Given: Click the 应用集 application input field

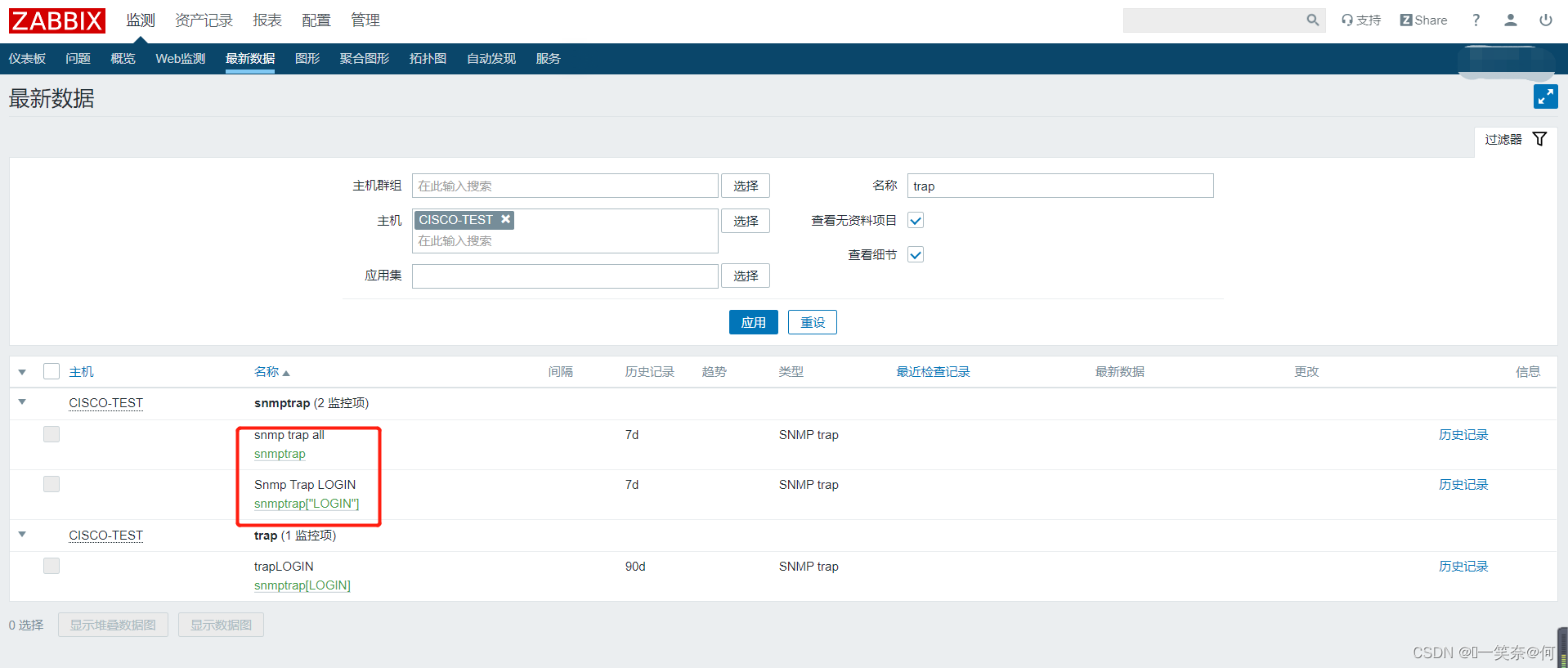Looking at the screenshot, I should pos(565,276).
